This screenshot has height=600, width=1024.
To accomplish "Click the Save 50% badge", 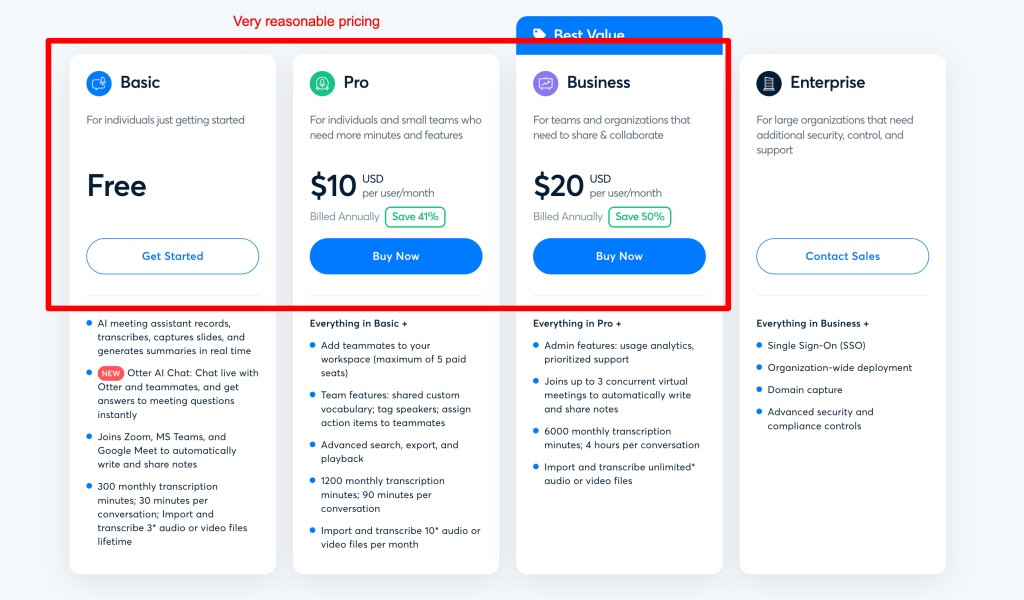I will (x=639, y=217).
